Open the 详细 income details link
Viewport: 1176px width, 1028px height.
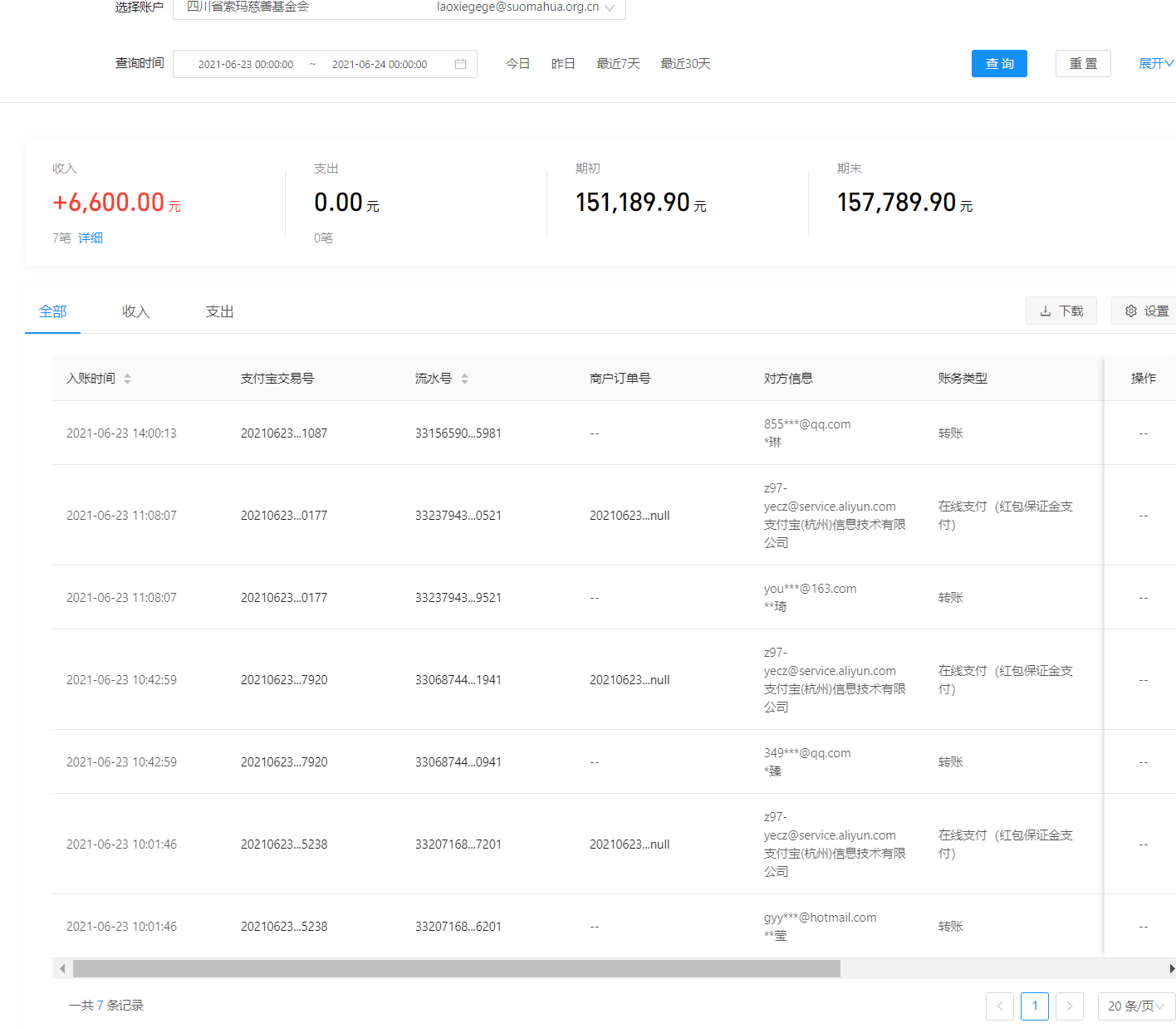[x=91, y=238]
